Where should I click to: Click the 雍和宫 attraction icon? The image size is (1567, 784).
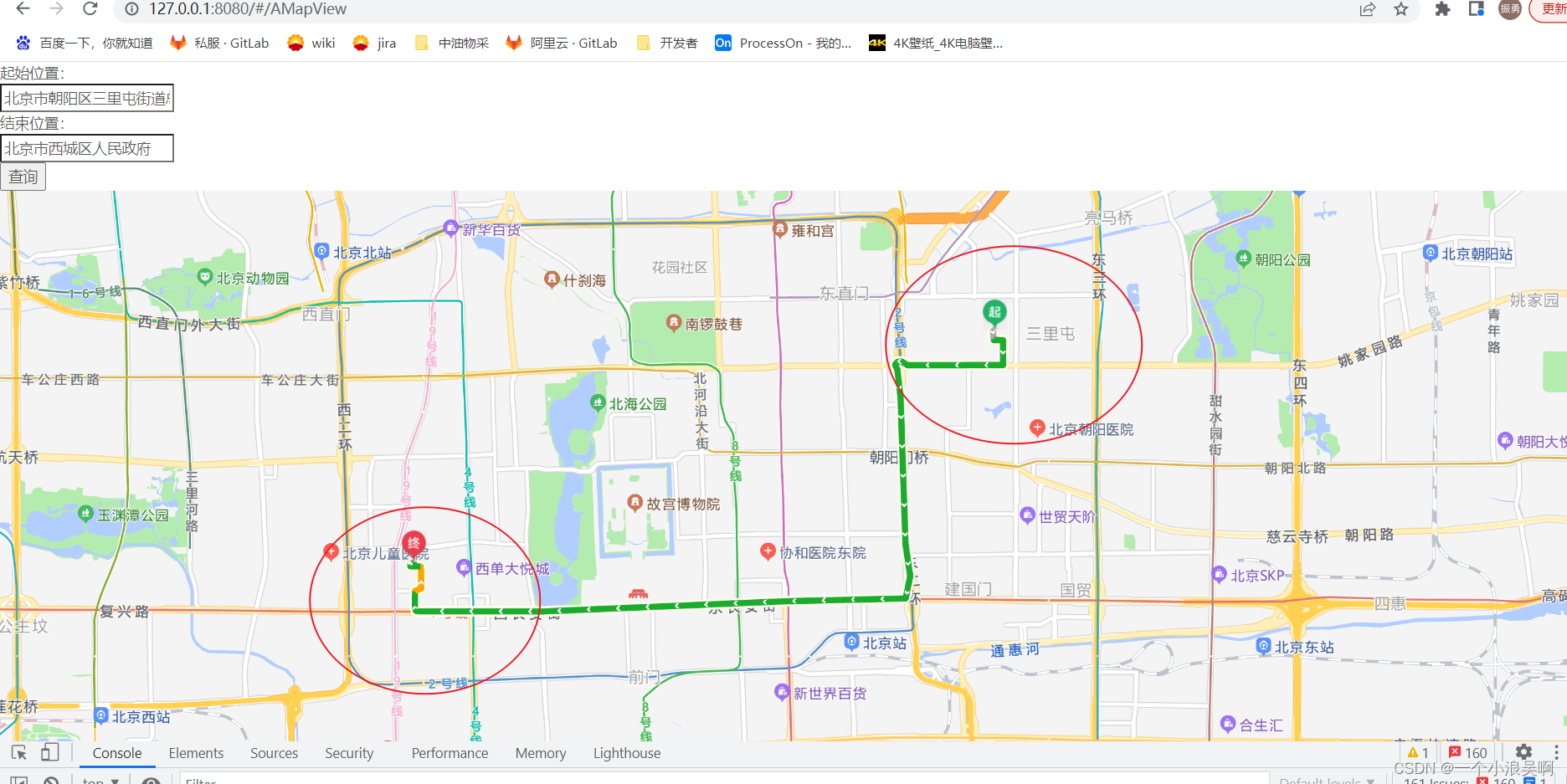(x=780, y=228)
